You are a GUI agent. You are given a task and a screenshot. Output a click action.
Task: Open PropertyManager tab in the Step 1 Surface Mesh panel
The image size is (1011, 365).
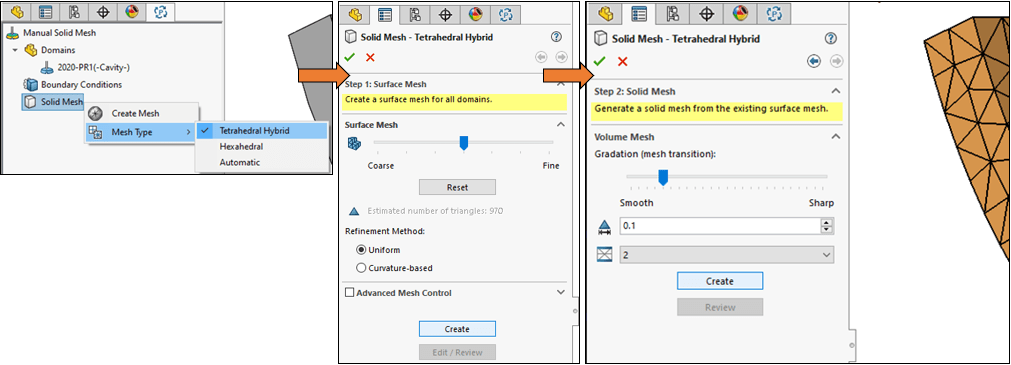(384, 14)
